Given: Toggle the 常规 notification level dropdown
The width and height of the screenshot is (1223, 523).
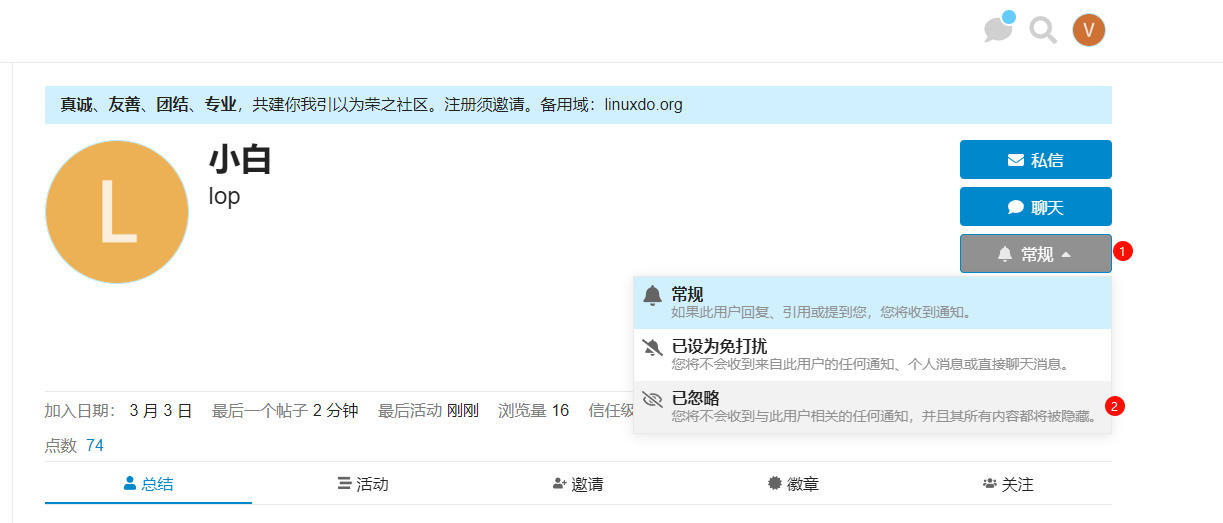Looking at the screenshot, I should click(1035, 254).
